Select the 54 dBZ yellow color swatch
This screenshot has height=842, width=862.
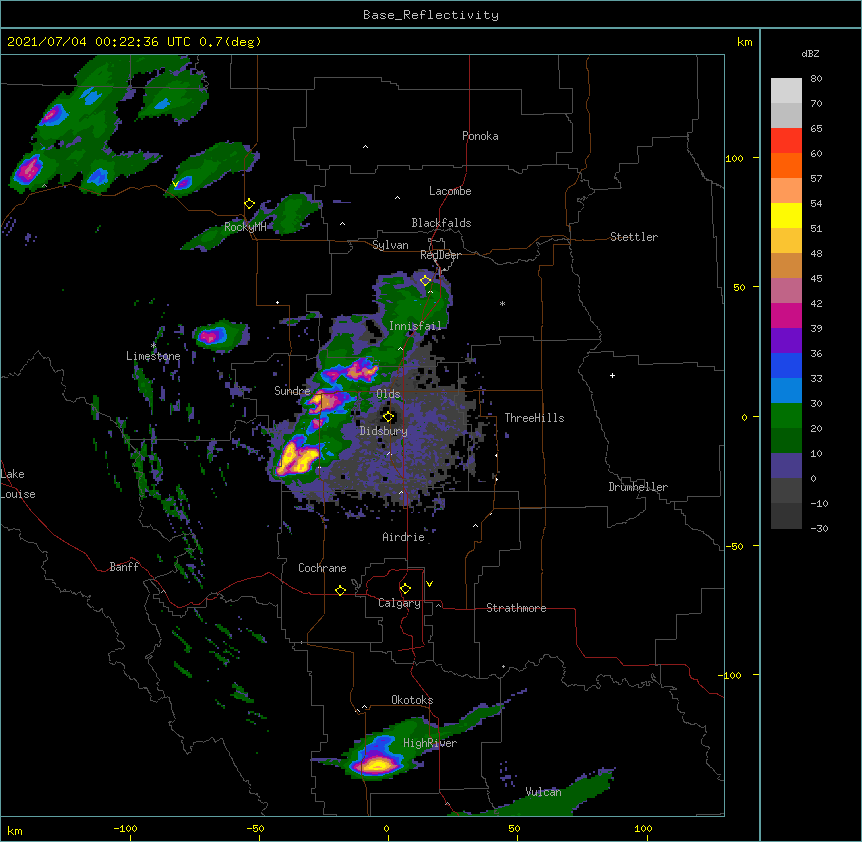[x=786, y=215]
